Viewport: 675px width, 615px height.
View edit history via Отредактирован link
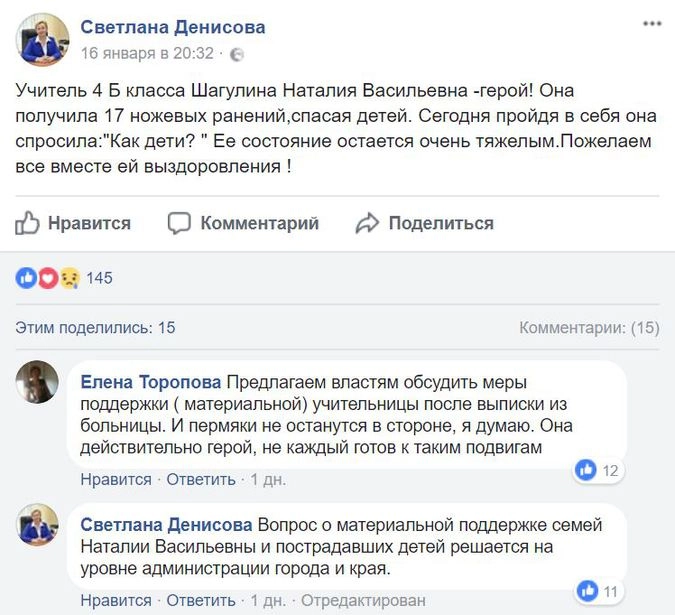(x=364, y=600)
